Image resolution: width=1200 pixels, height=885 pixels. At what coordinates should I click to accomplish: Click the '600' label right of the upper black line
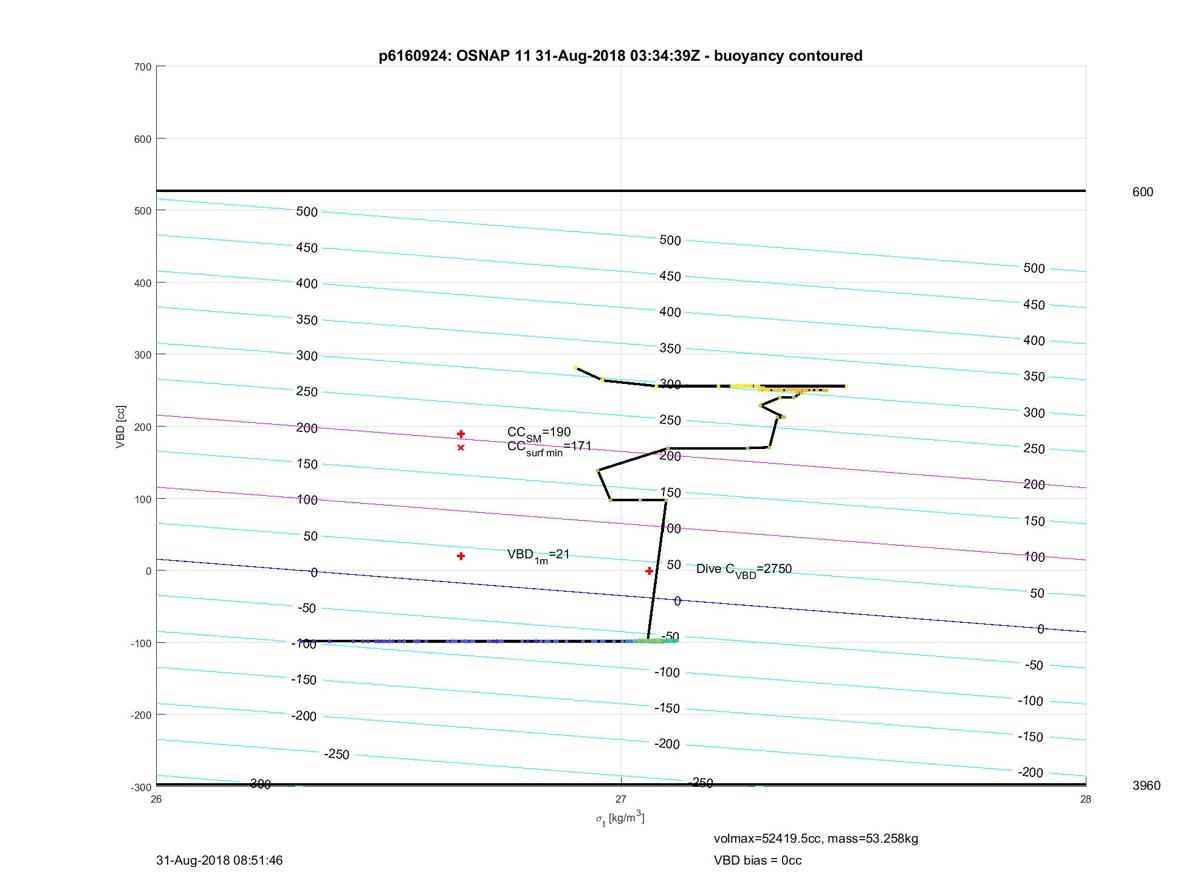1142,192
